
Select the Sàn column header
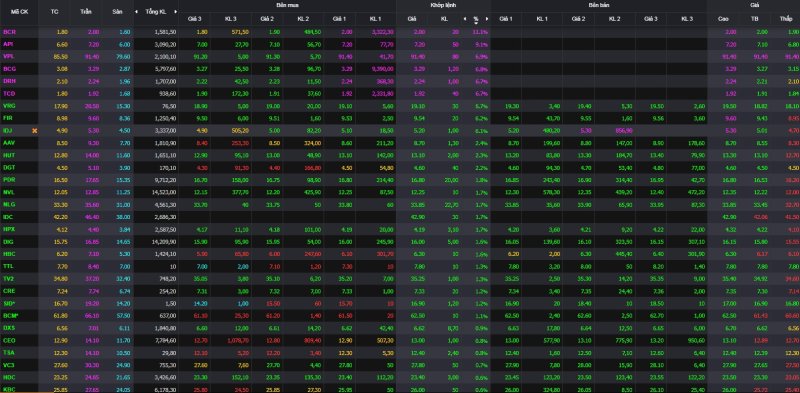[x=117, y=11]
